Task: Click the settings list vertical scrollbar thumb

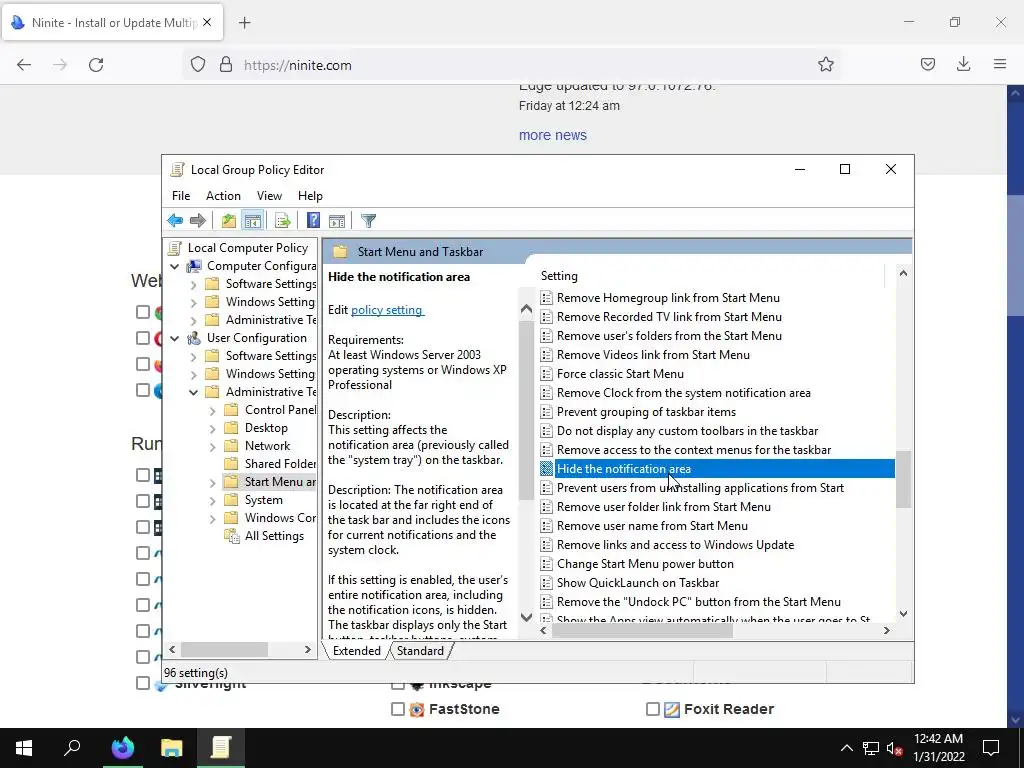Action: [x=903, y=479]
